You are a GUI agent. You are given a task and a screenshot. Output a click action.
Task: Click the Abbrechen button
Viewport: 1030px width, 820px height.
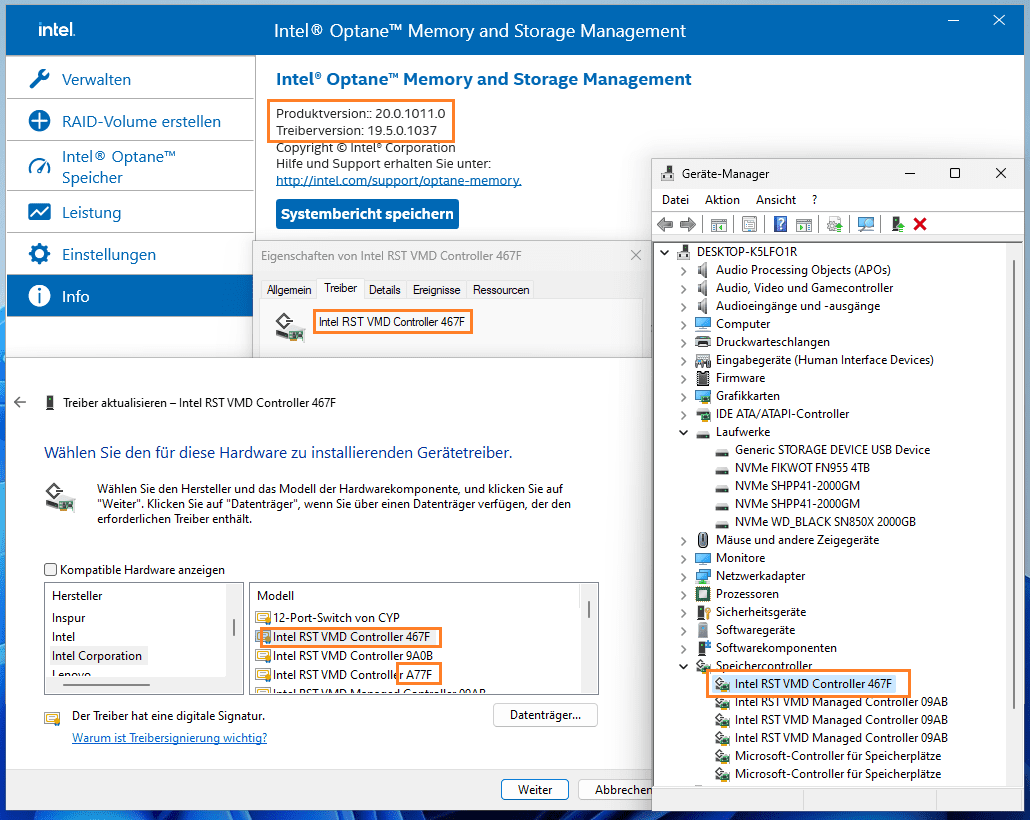(x=616, y=790)
